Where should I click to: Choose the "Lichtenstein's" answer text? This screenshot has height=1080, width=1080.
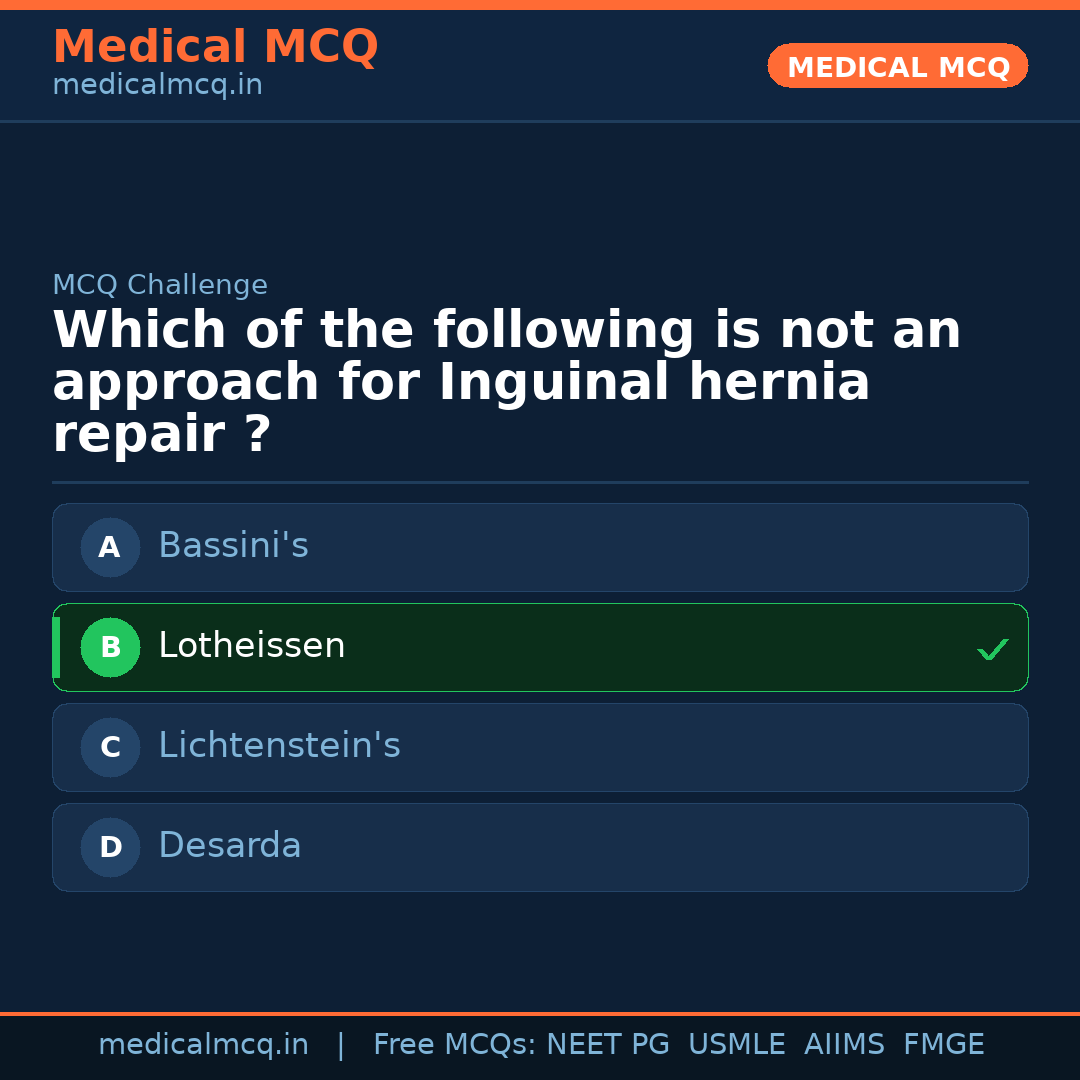pyautogui.click(x=279, y=746)
